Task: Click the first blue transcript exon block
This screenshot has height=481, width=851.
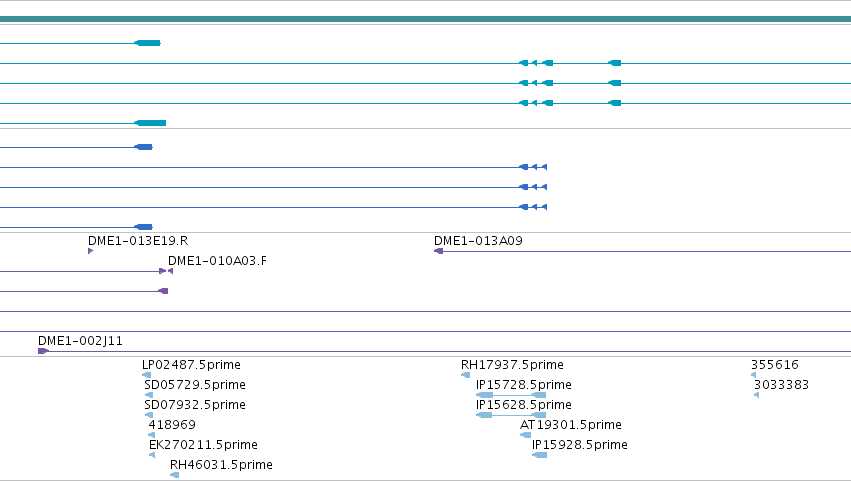Action: [x=143, y=147]
